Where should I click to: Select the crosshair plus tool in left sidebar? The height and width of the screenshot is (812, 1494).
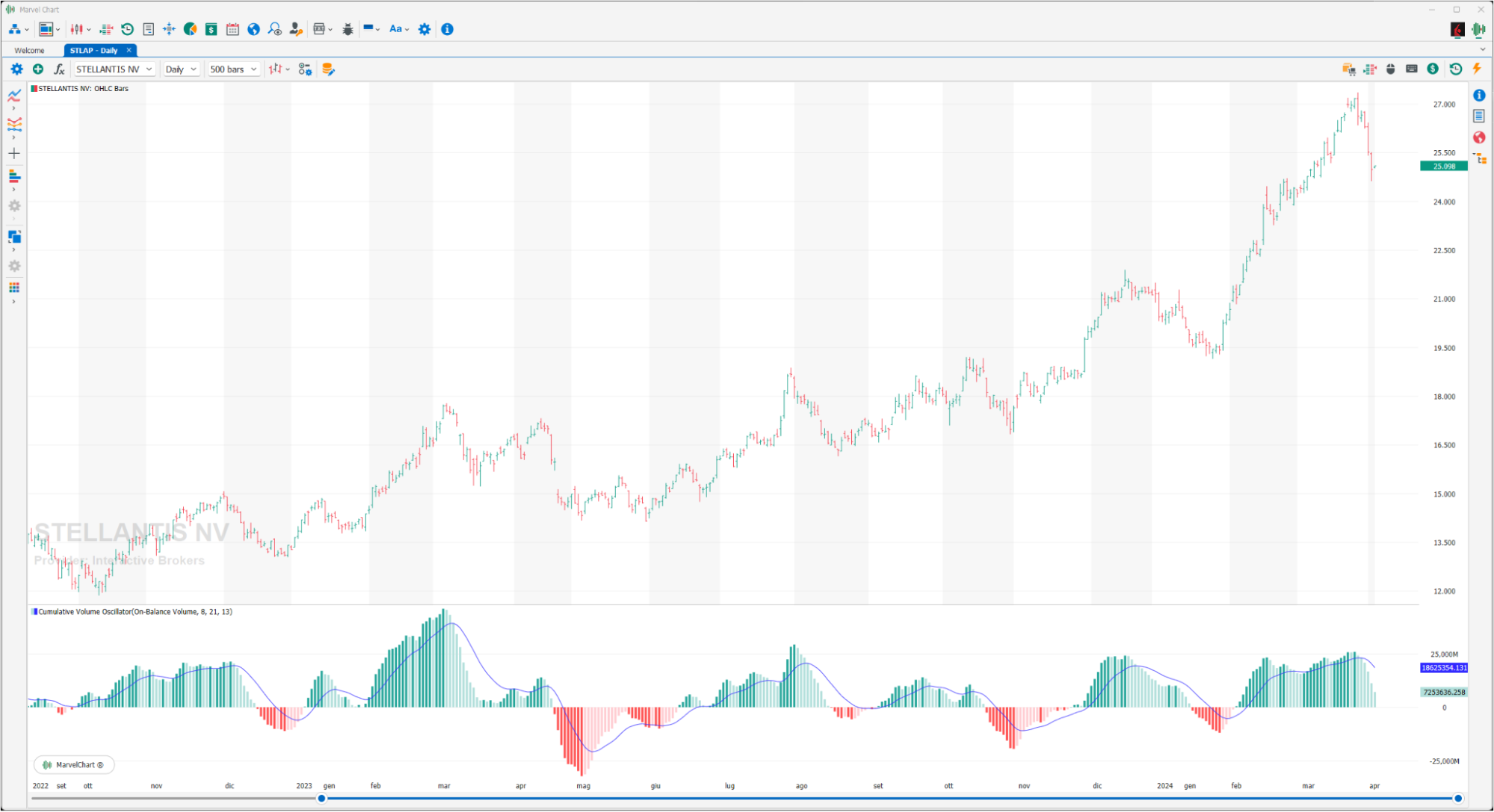(x=14, y=153)
